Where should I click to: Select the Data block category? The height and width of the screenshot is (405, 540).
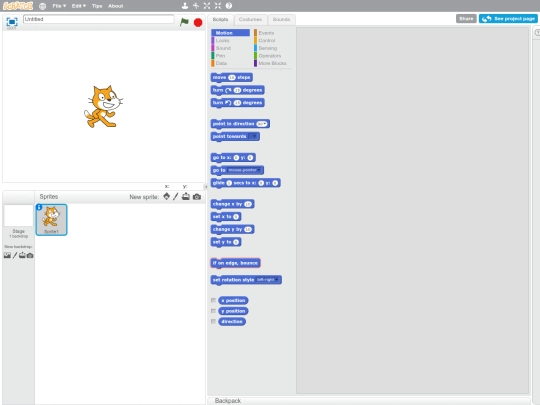pos(230,63)
